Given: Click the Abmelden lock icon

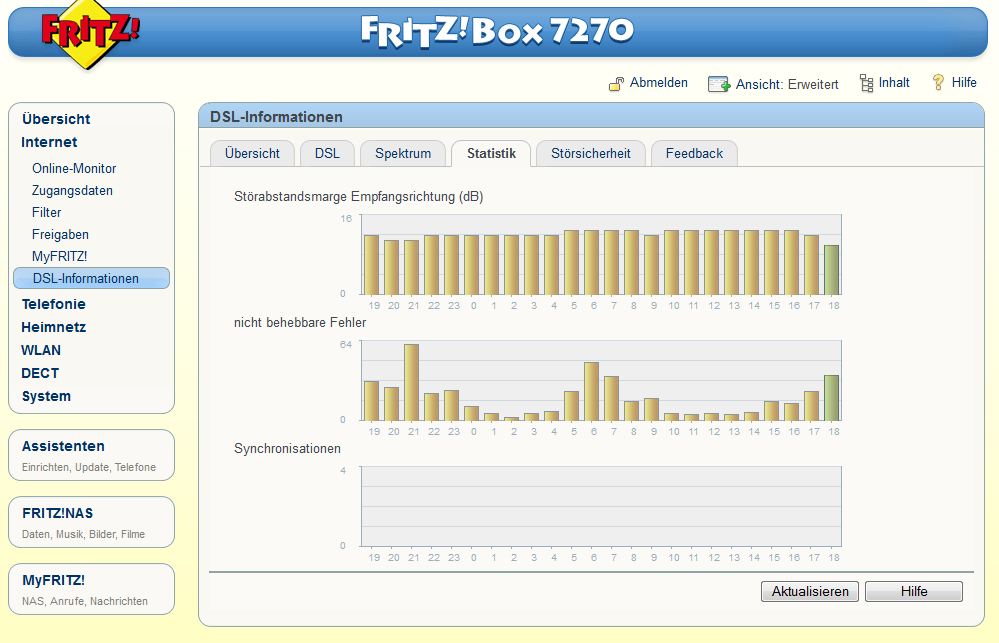Looking at the screenshot, I should (x=616, y=83).
